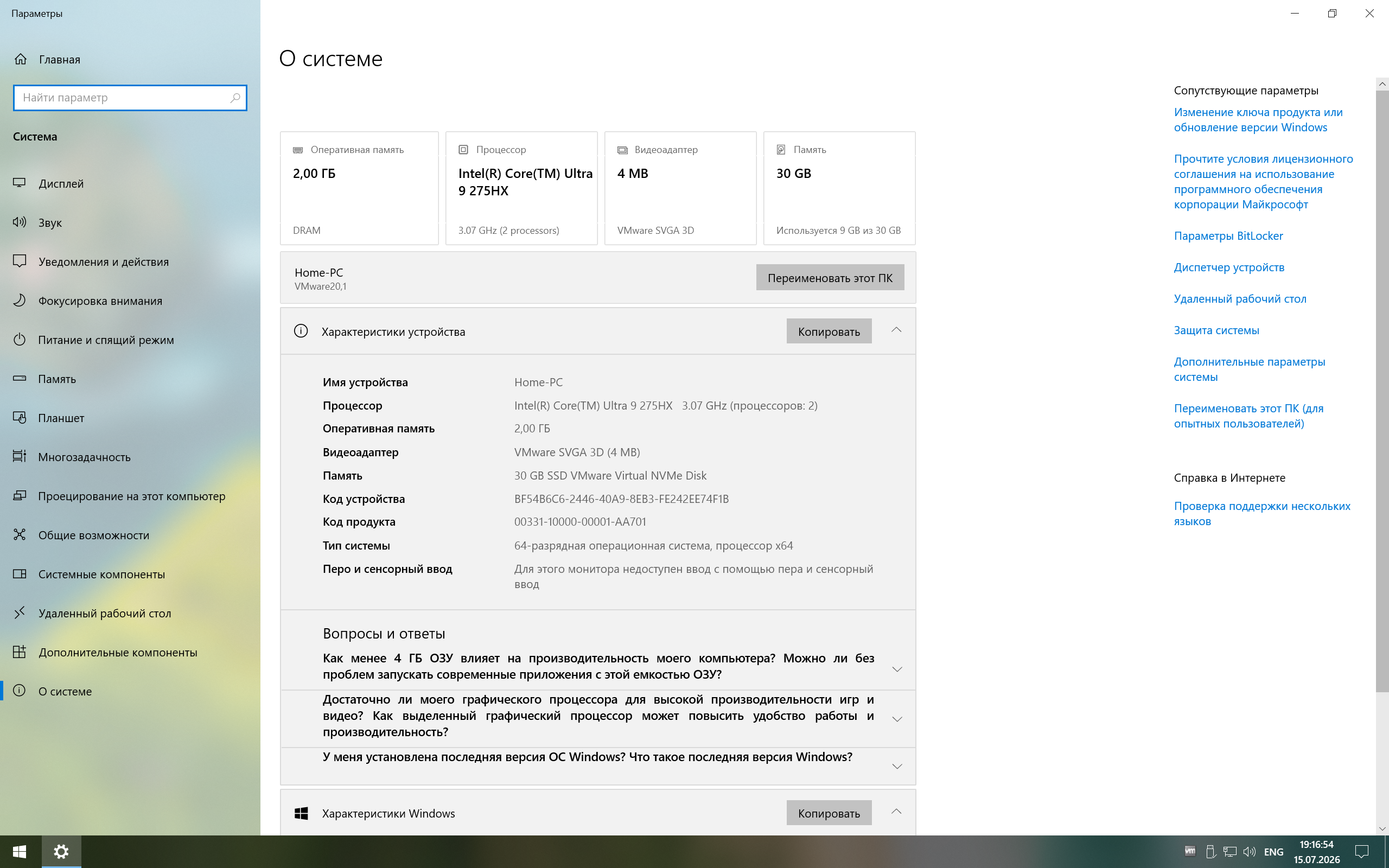Click the scrollbar down arrow
This screenshot has width=1389, height=868.
(1382, 828)
